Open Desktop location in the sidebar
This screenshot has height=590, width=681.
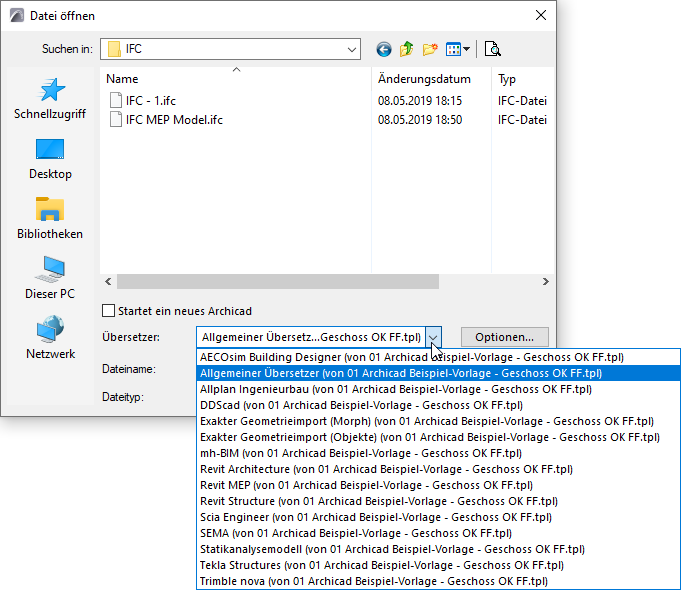click(50, 159)
